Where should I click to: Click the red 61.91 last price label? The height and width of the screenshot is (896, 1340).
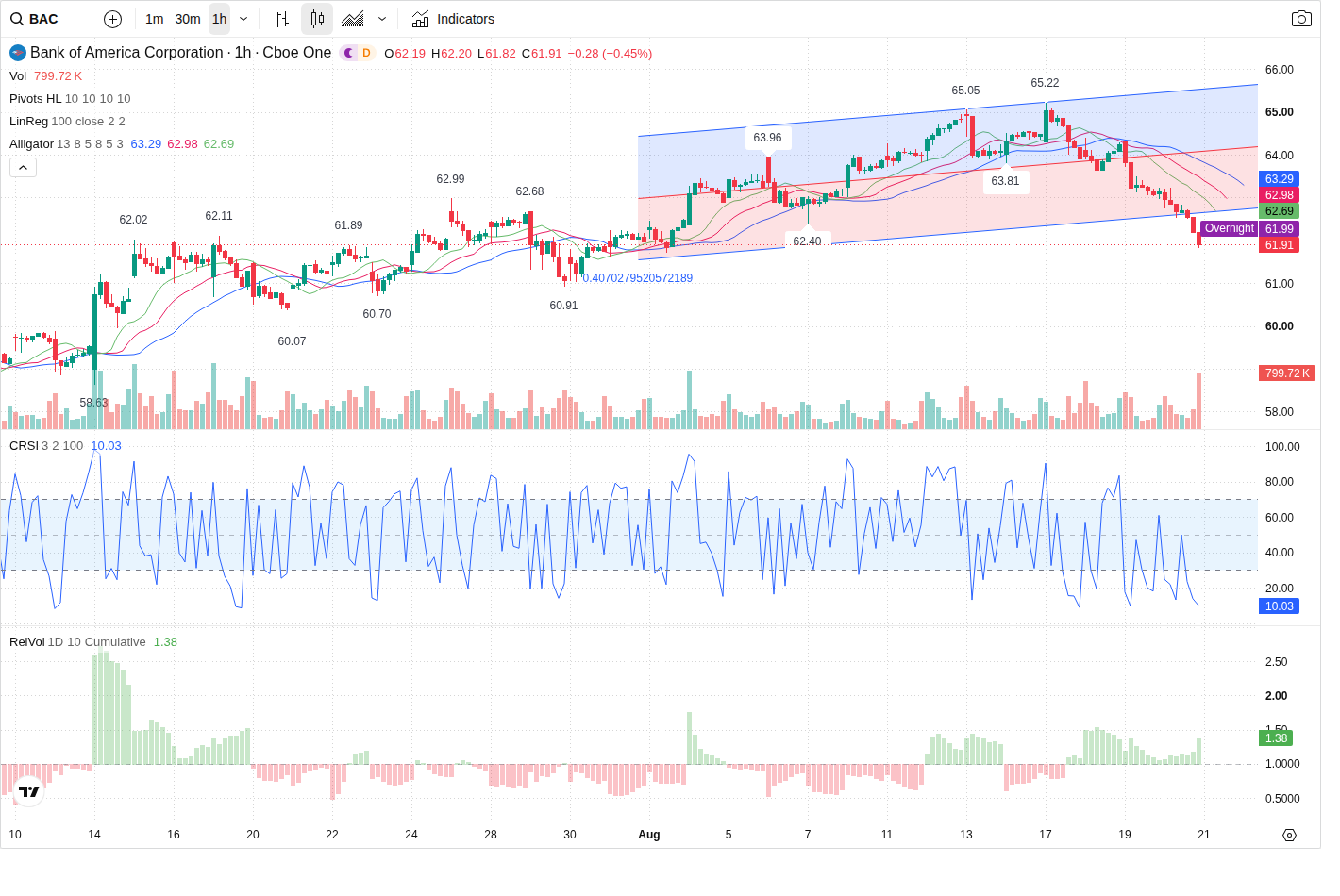click(x=1280, y=245)
